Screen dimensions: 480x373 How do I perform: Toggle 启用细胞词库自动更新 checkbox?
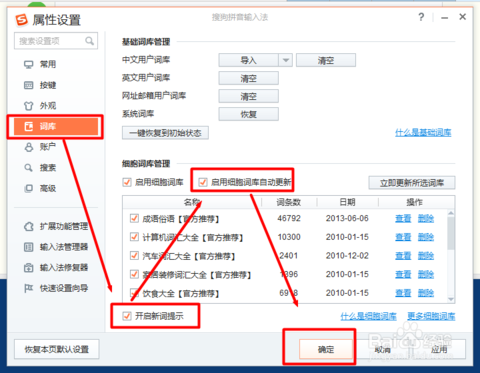click(203, 182)
